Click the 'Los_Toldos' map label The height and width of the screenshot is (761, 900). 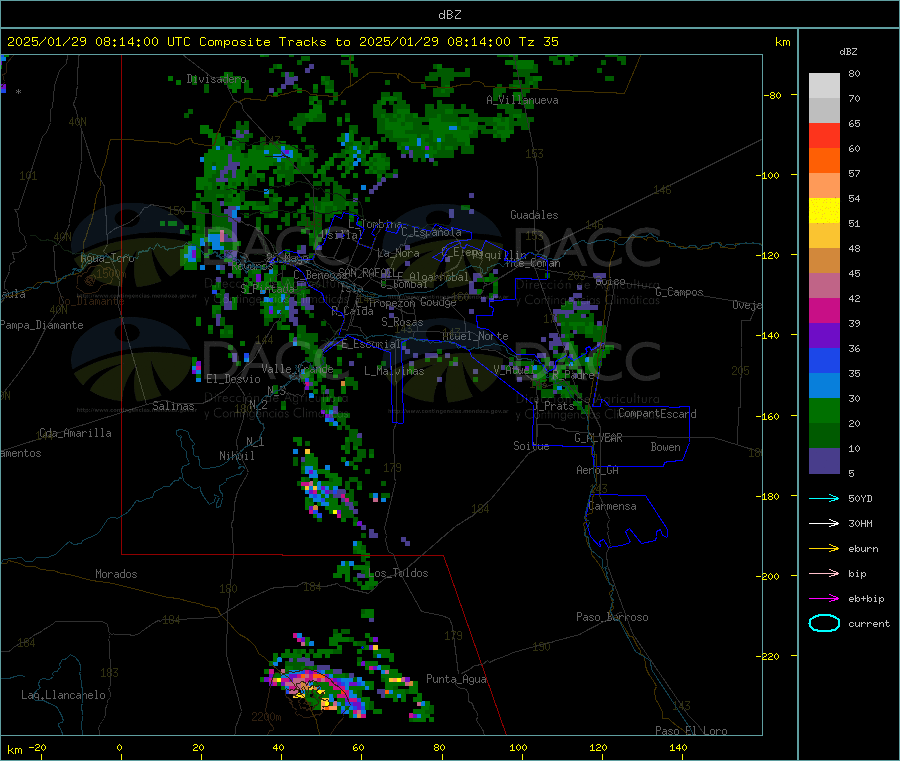coord(398,573)
